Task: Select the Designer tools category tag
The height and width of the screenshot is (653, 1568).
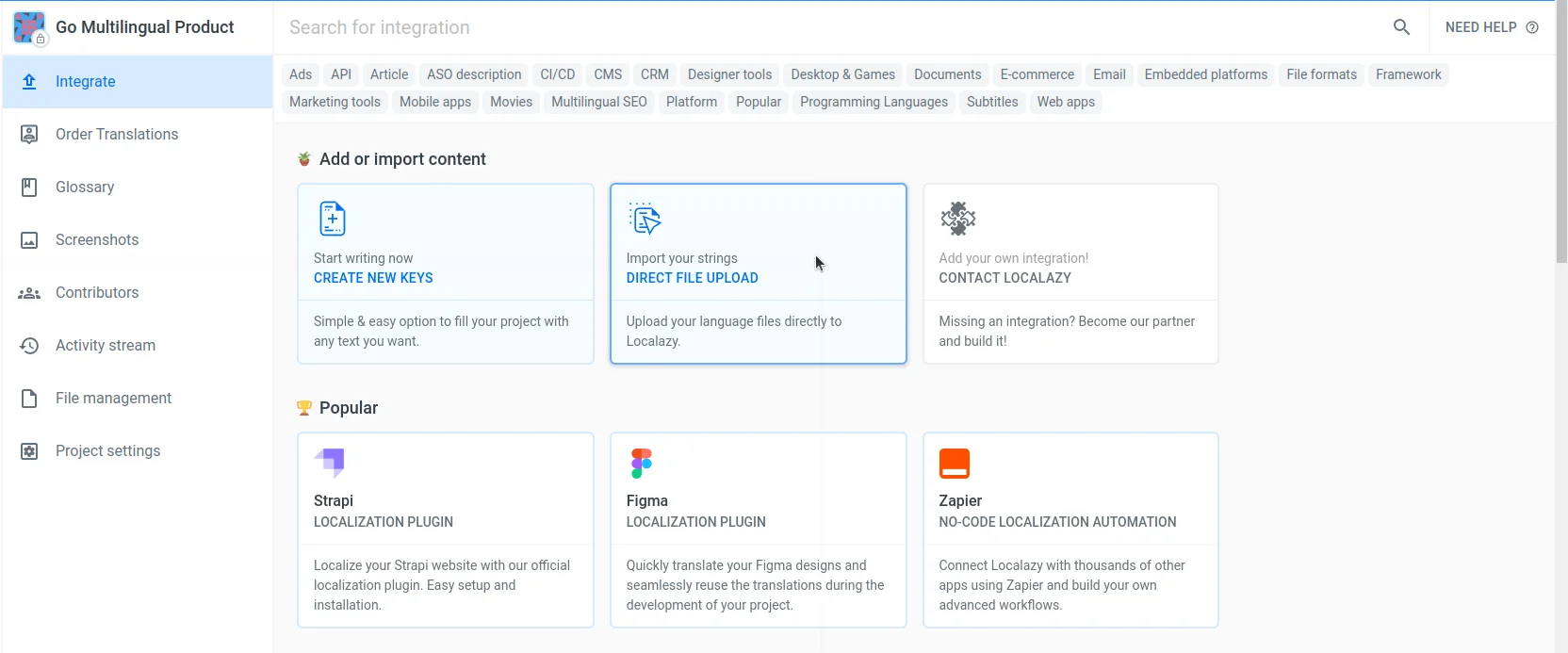Action: pyautogui.click(x=729, y=74)
